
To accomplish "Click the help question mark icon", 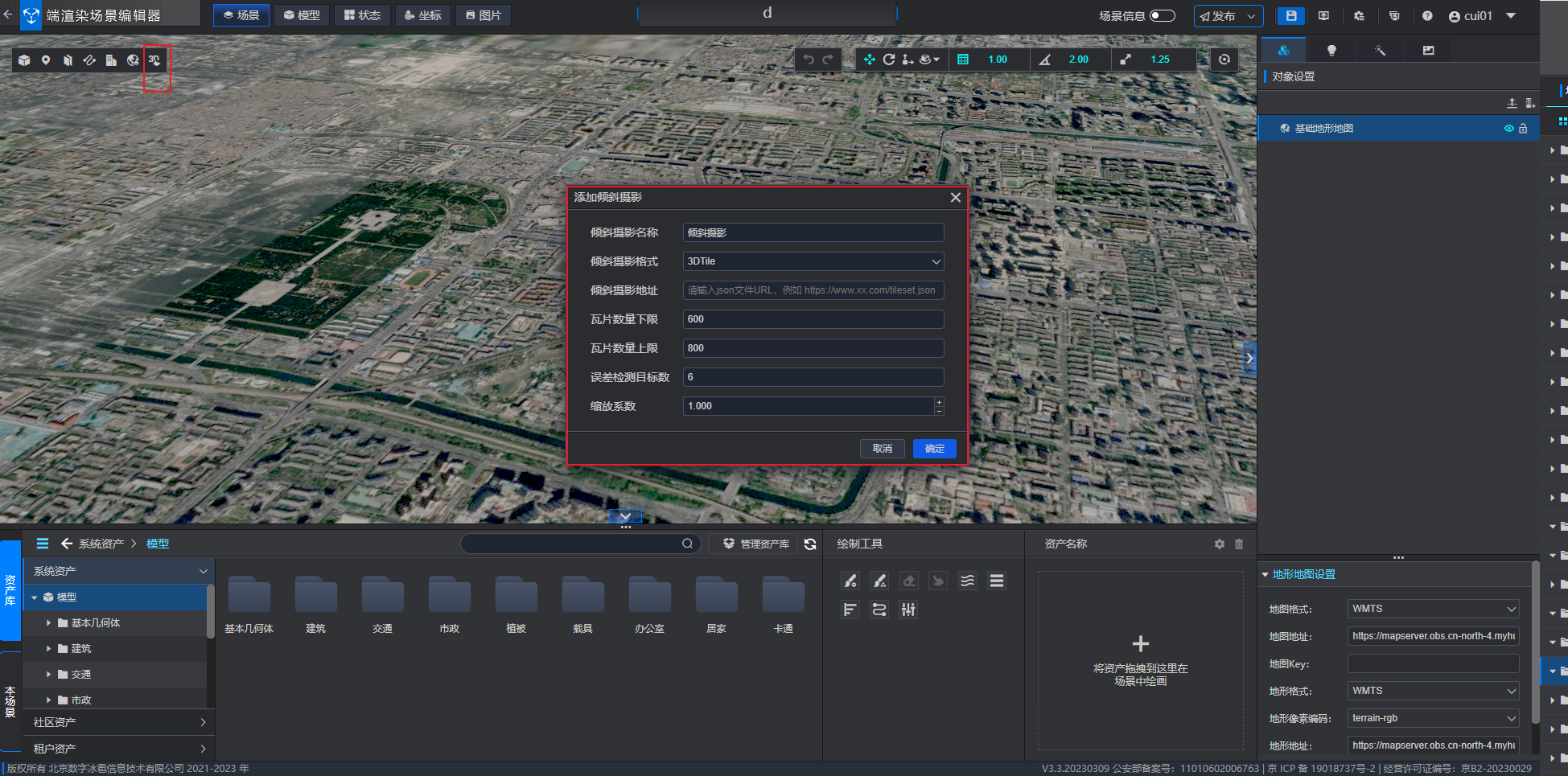I will point(1427,16).
